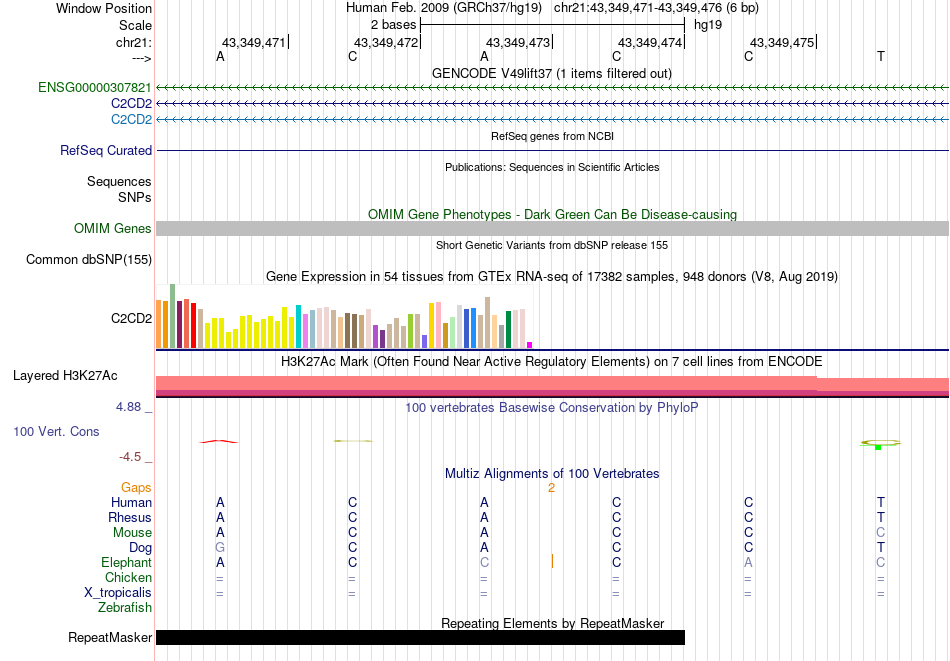Click the Elephant species row label
The image size is (950, 661).
click(x=127, y=562)
